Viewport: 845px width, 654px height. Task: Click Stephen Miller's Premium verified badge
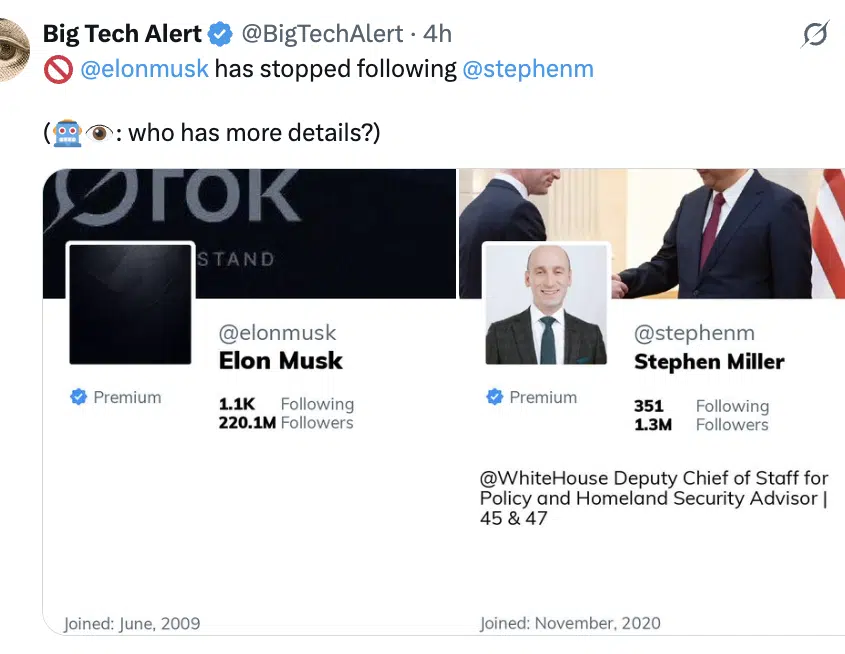click(x=494, y=397)
